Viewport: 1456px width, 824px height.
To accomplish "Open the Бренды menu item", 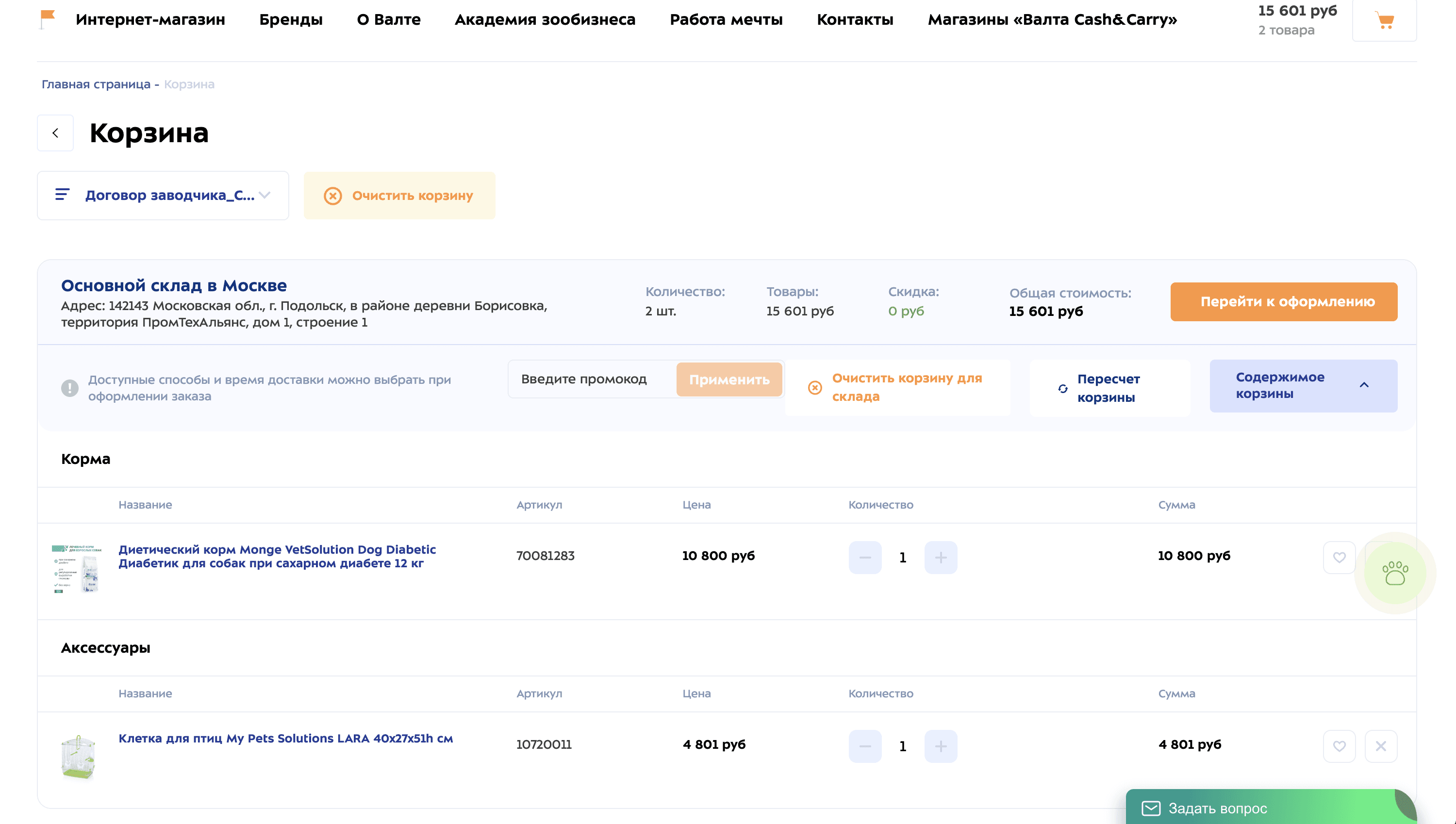I will (291, 20).
